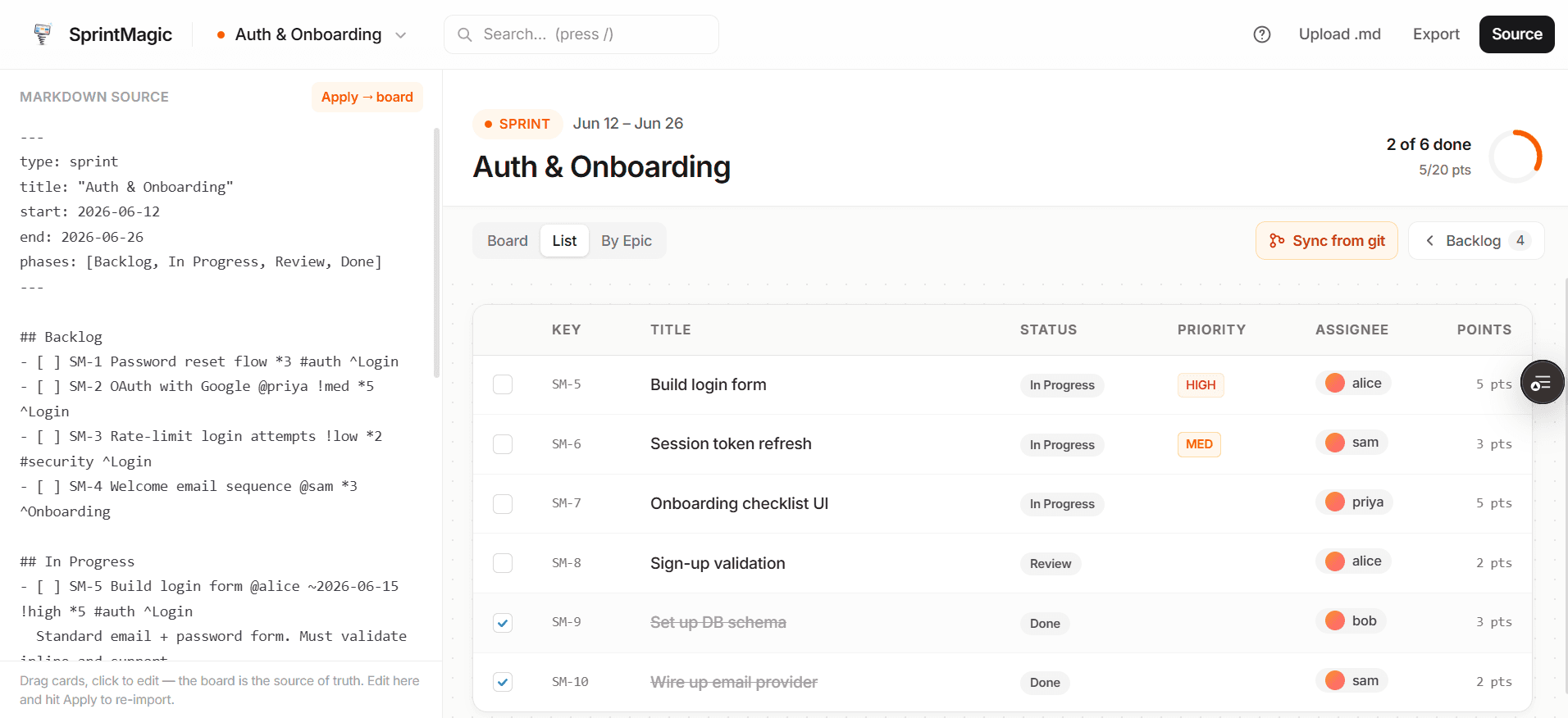This screenshot has height=718, width=1568.
Task: Switch to the Board view tab
Action: [508, 241]
